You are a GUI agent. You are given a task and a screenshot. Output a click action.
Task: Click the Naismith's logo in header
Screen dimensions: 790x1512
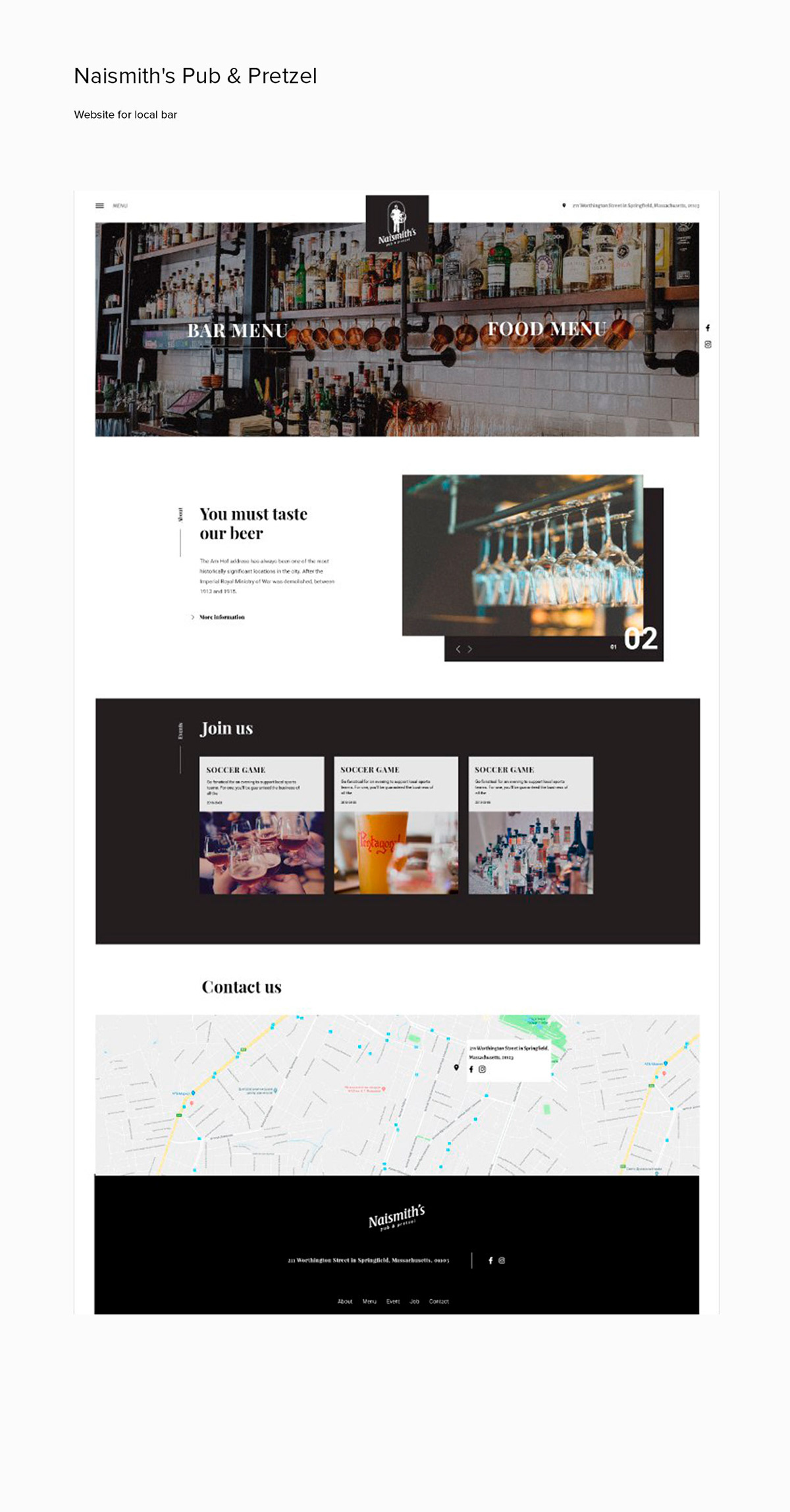pos(397,223)
